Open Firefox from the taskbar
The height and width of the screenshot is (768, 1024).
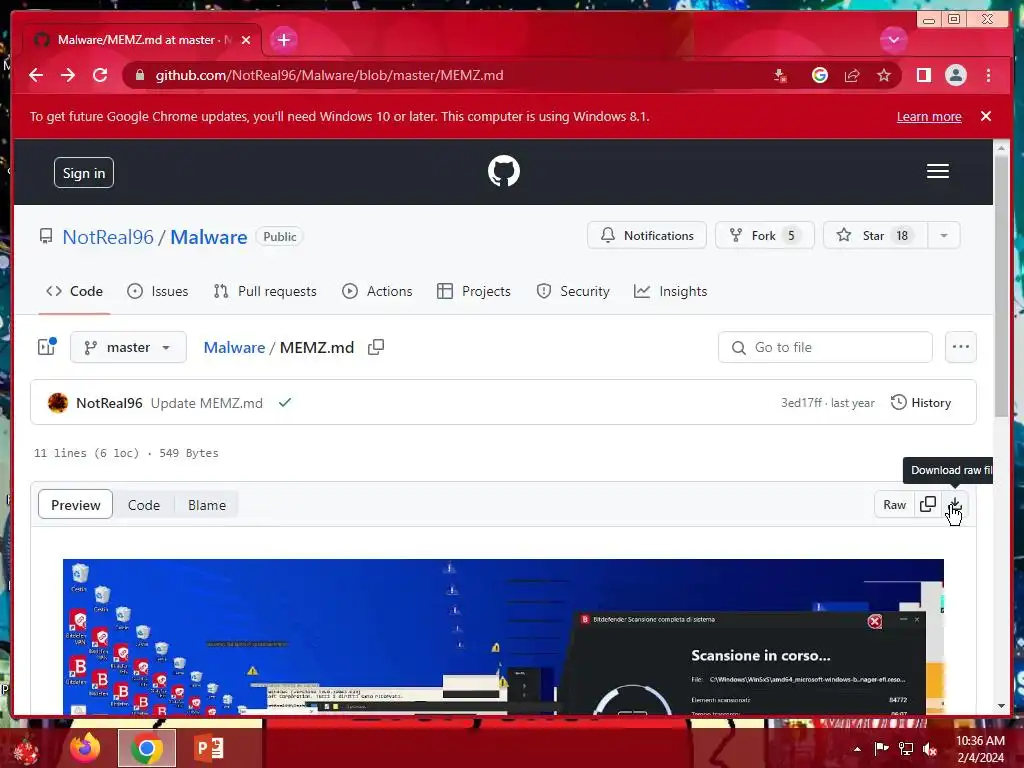click(x=86, y=748)
